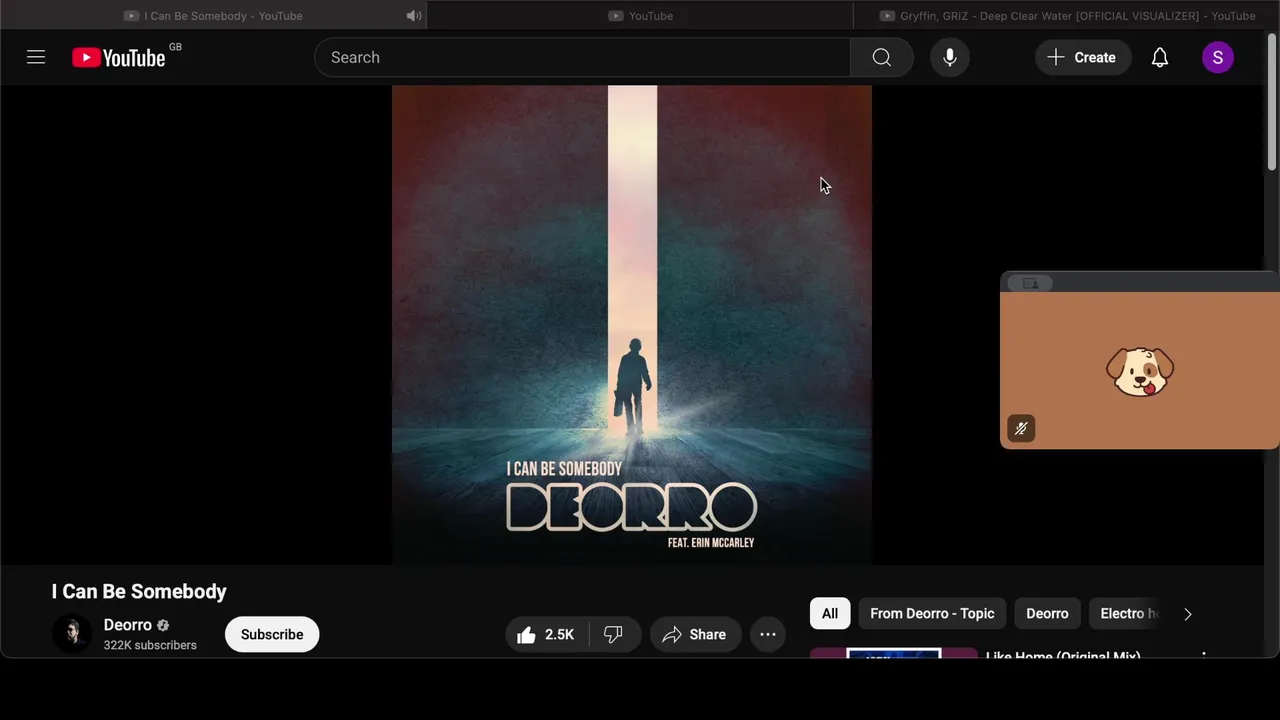1280x720 pixels.
Task: Switch to the middle 'YouTube' browser tab
Action: tap(640, 15)
